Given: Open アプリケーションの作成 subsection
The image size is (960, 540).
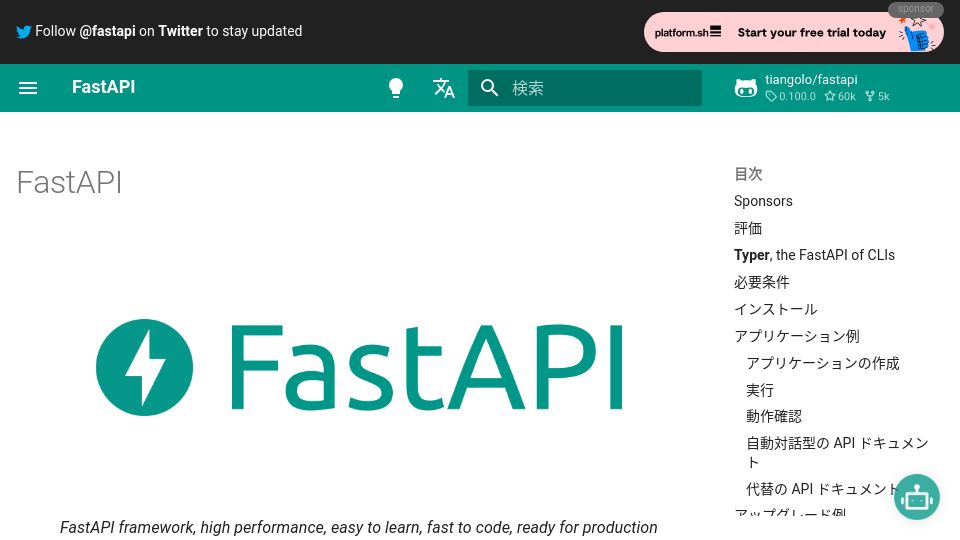Looking at the screenshot, I should point(823,363).
